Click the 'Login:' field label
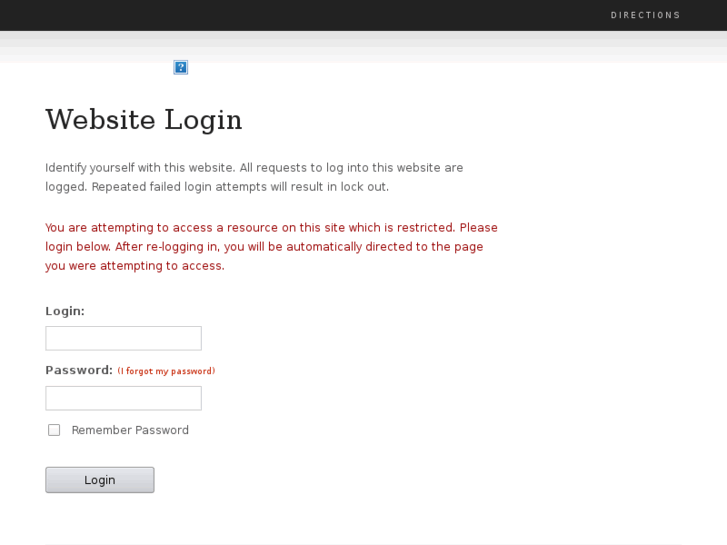This screenshot has width=727, height=545. [x=65, y=311]
